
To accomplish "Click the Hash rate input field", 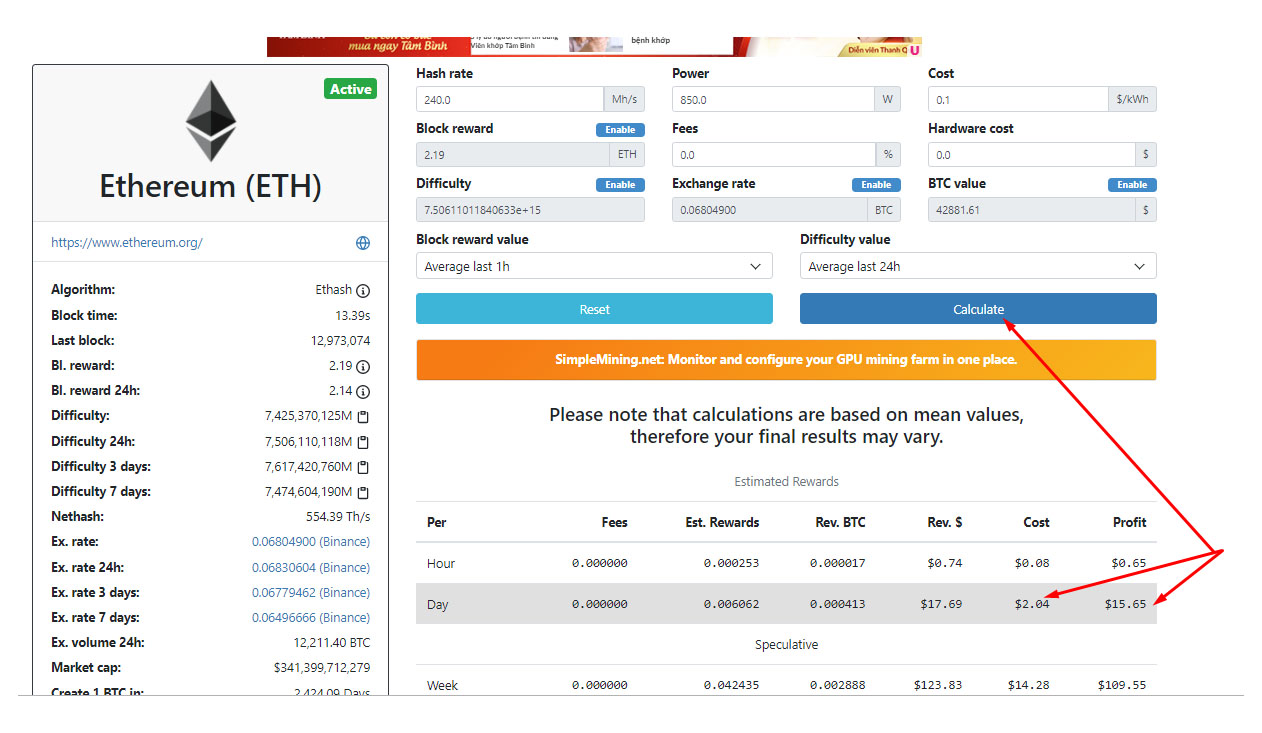I will tap(509, 100).
